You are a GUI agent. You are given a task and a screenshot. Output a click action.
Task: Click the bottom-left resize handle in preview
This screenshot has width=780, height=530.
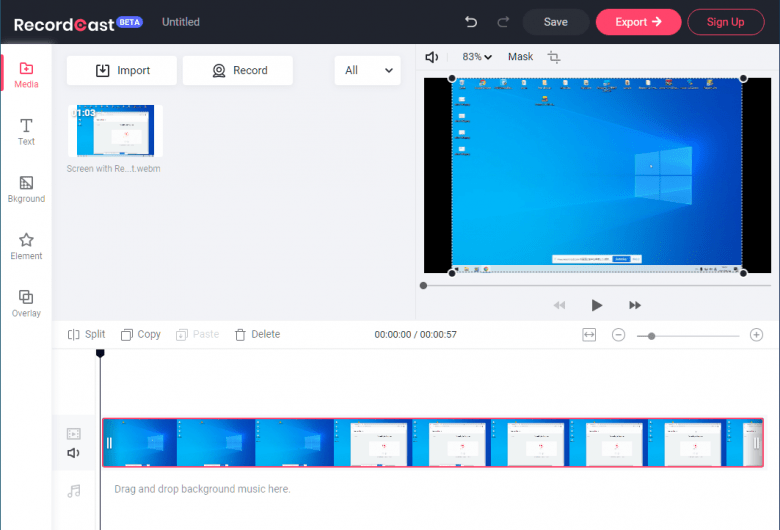452,273
